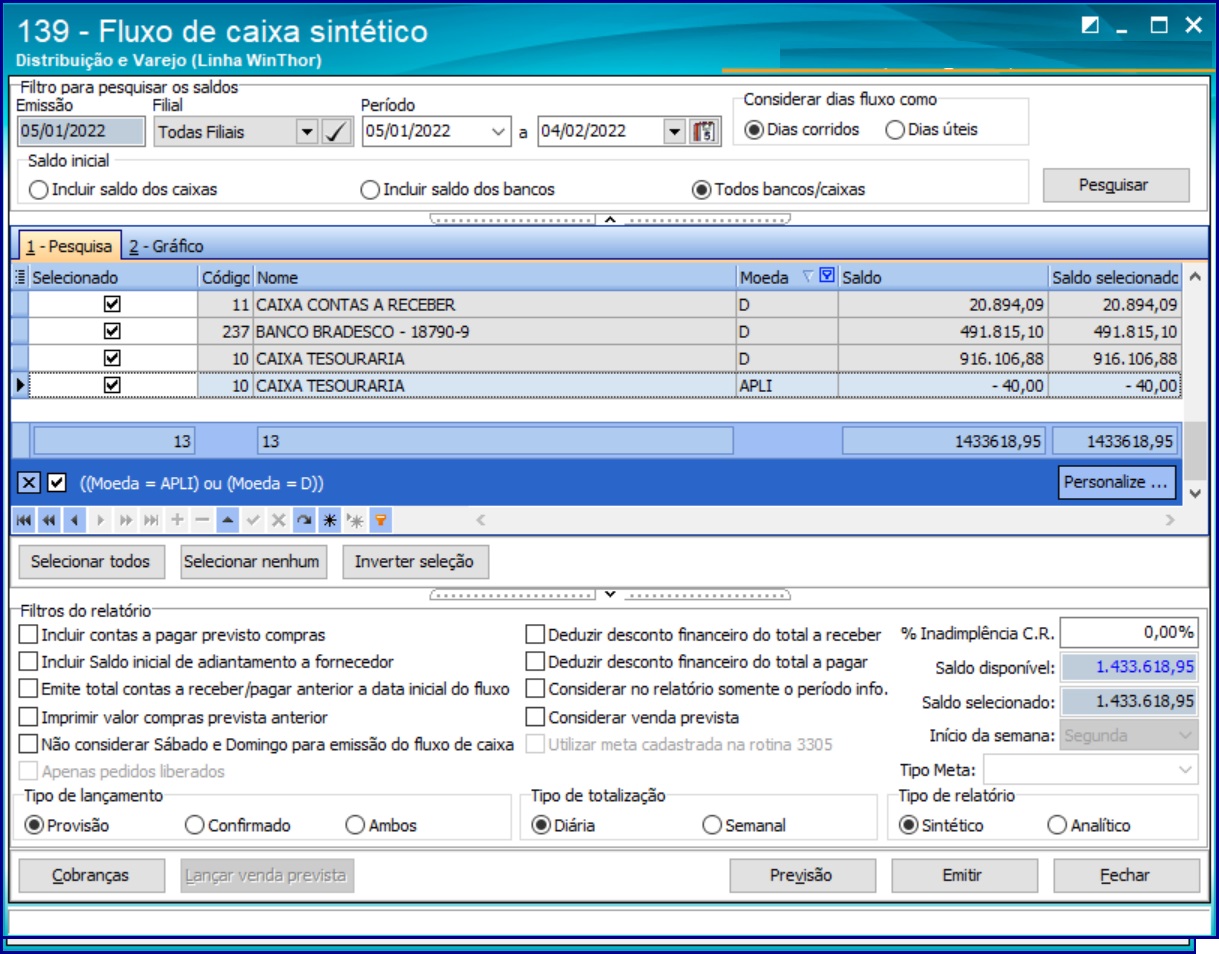Select Incluir saldo dos bancos option
The height and width of the screenshot is (954, 1219).
click(x=370, y=190)
